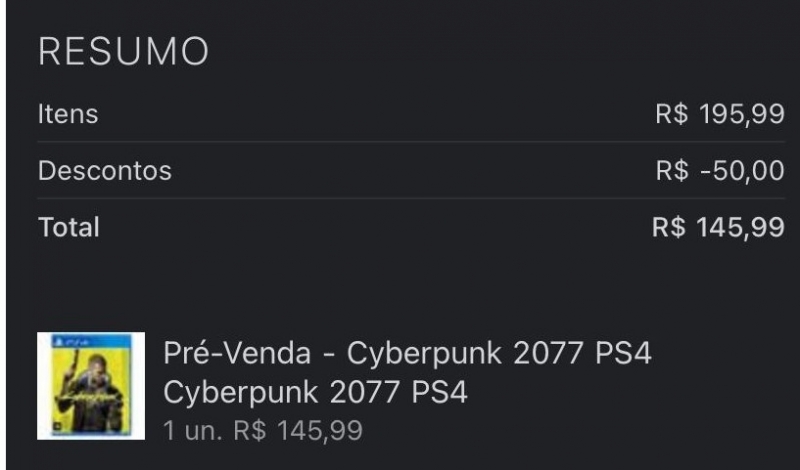This screenshot has width=800, height=470.
Task: Open the Pré-Venda - Cyberpunk 2077 PS4 title
Action: pyautogui.click(x=407, y=354)
